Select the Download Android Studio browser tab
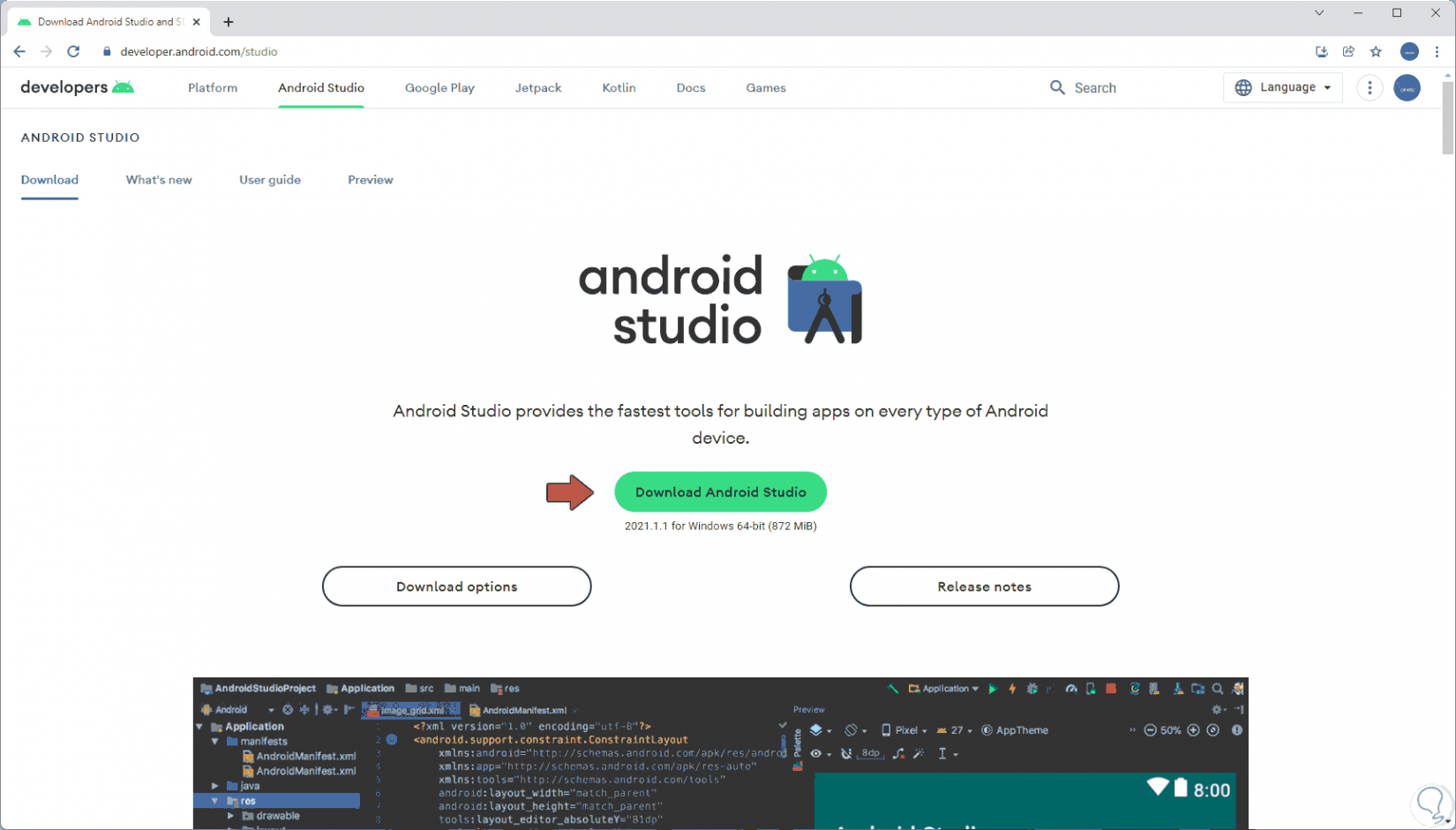Viewport: 1456px width, 830px height. click(110, 22)
